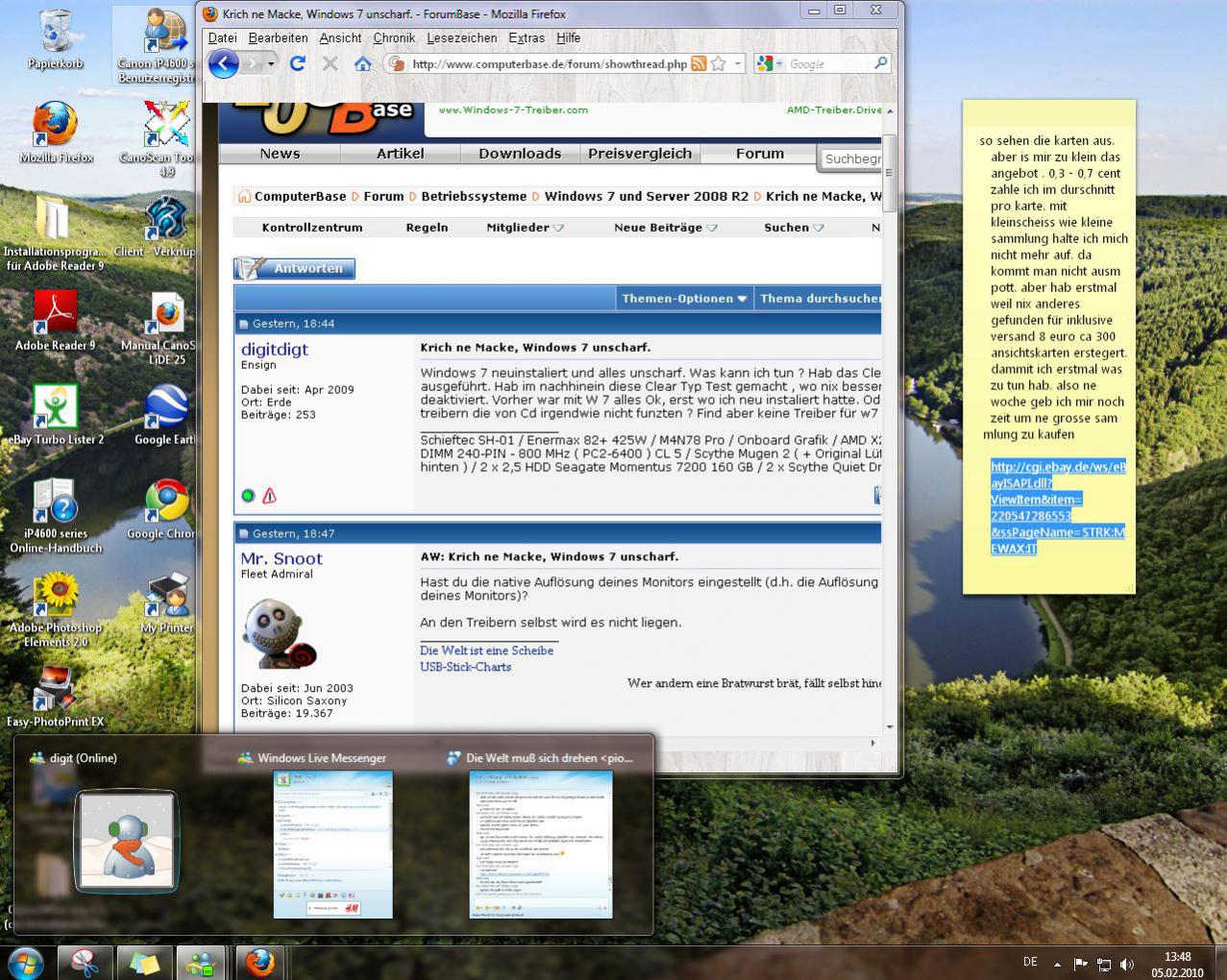Open digitdigt user profile link

point(275,350)
